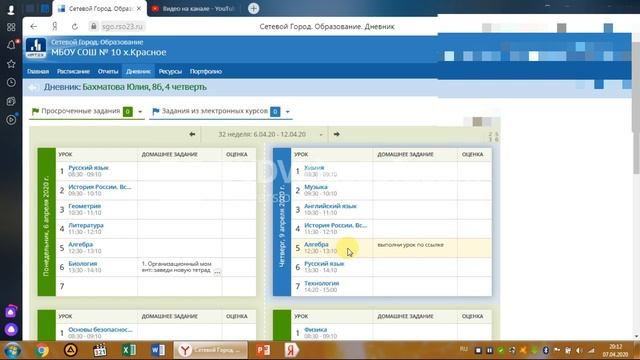This screenshot has width=640, height=360.
Task: Click homework text выполни урок по ссылке
Action: click(x=411, y=245)
